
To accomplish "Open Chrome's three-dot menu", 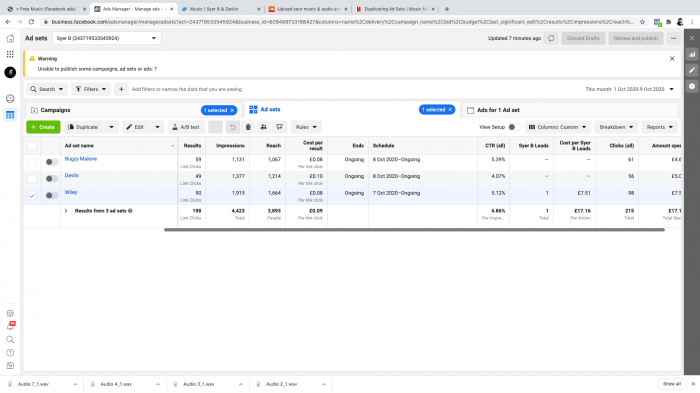I will tap(692, 22).
